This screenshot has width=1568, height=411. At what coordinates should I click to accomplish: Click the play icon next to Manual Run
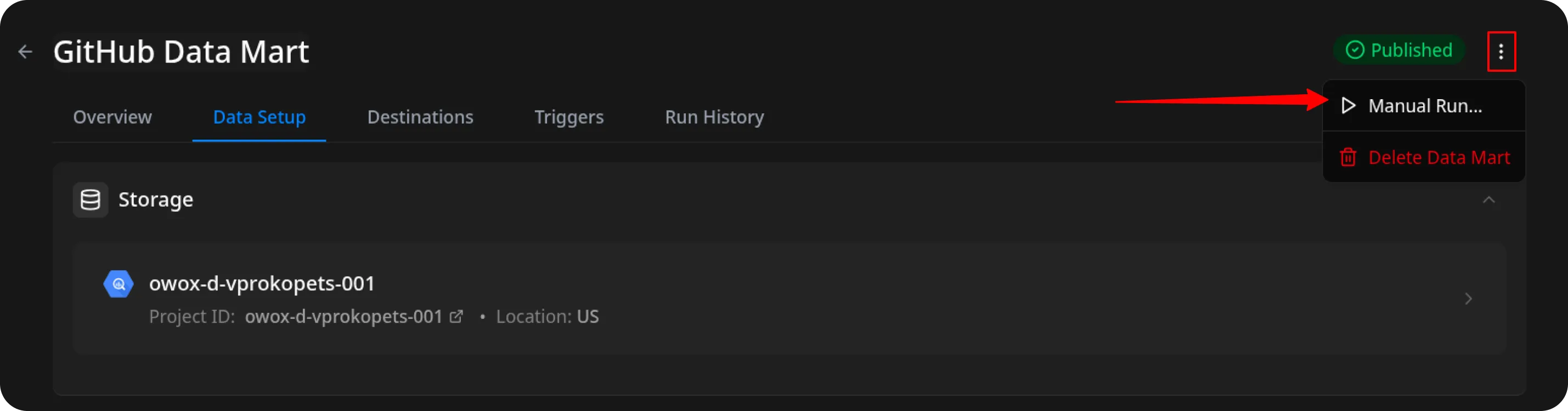1349,105
